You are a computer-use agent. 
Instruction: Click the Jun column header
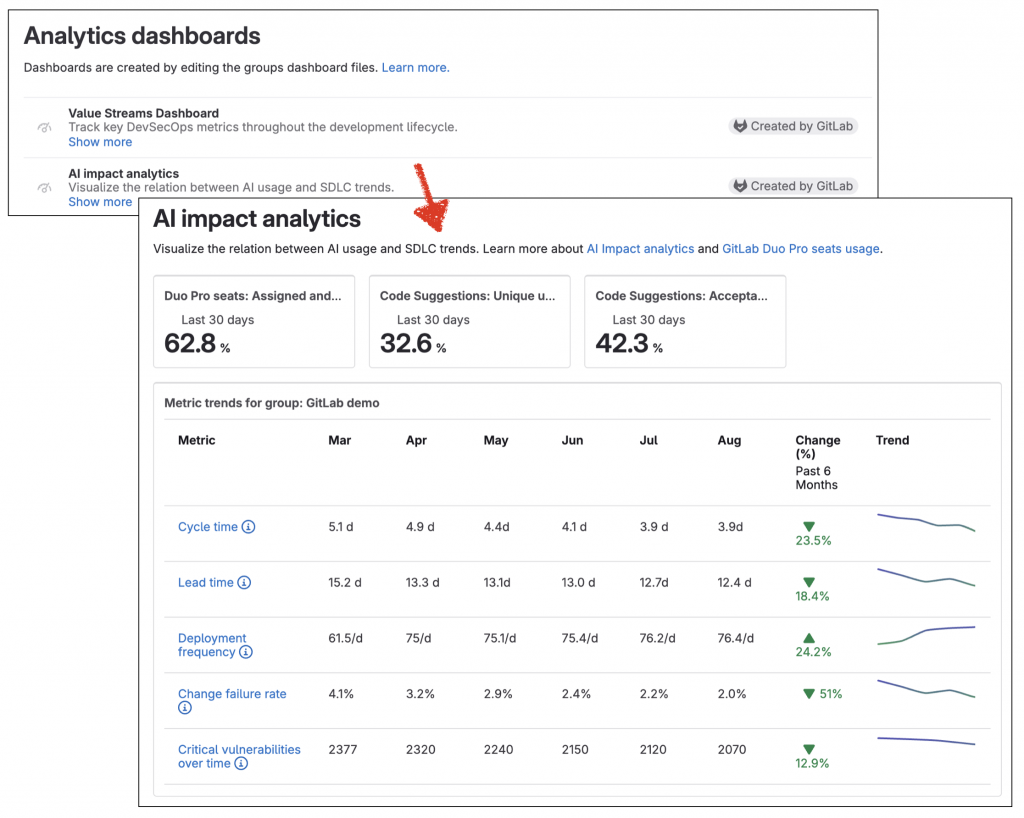point(572,440)
